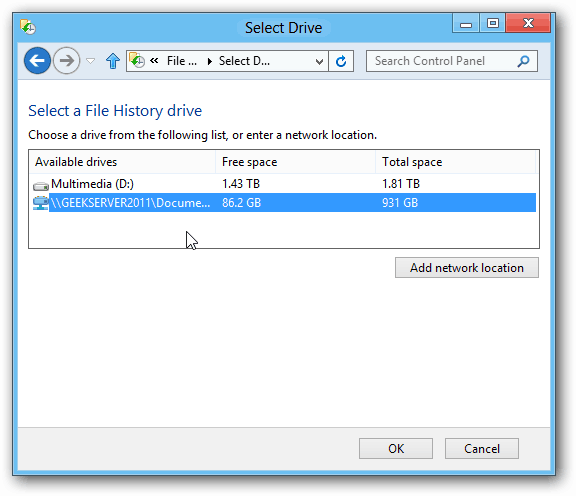Click the File History icon in address bar
576x496 pixels.
[137, 61]
